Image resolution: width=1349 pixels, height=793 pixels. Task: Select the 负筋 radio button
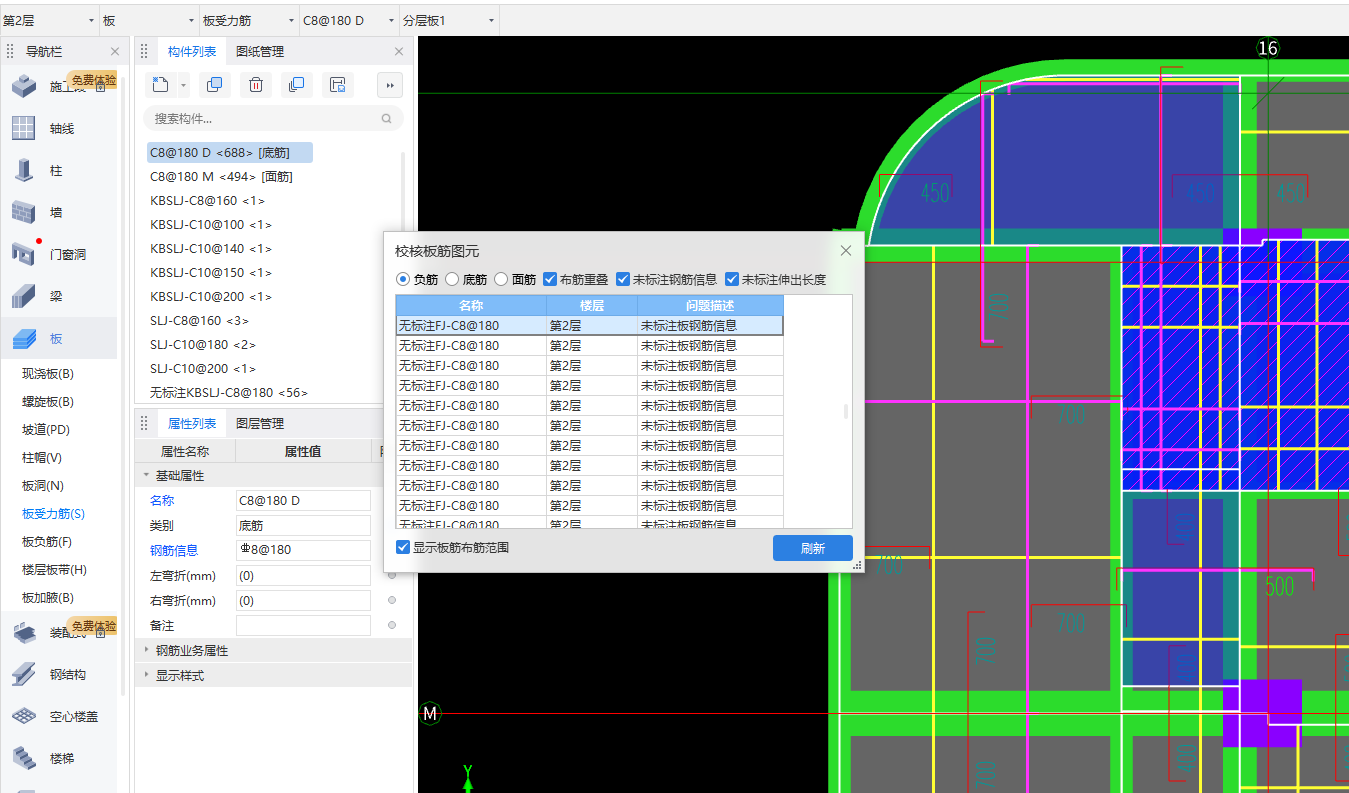pos(403,279)
